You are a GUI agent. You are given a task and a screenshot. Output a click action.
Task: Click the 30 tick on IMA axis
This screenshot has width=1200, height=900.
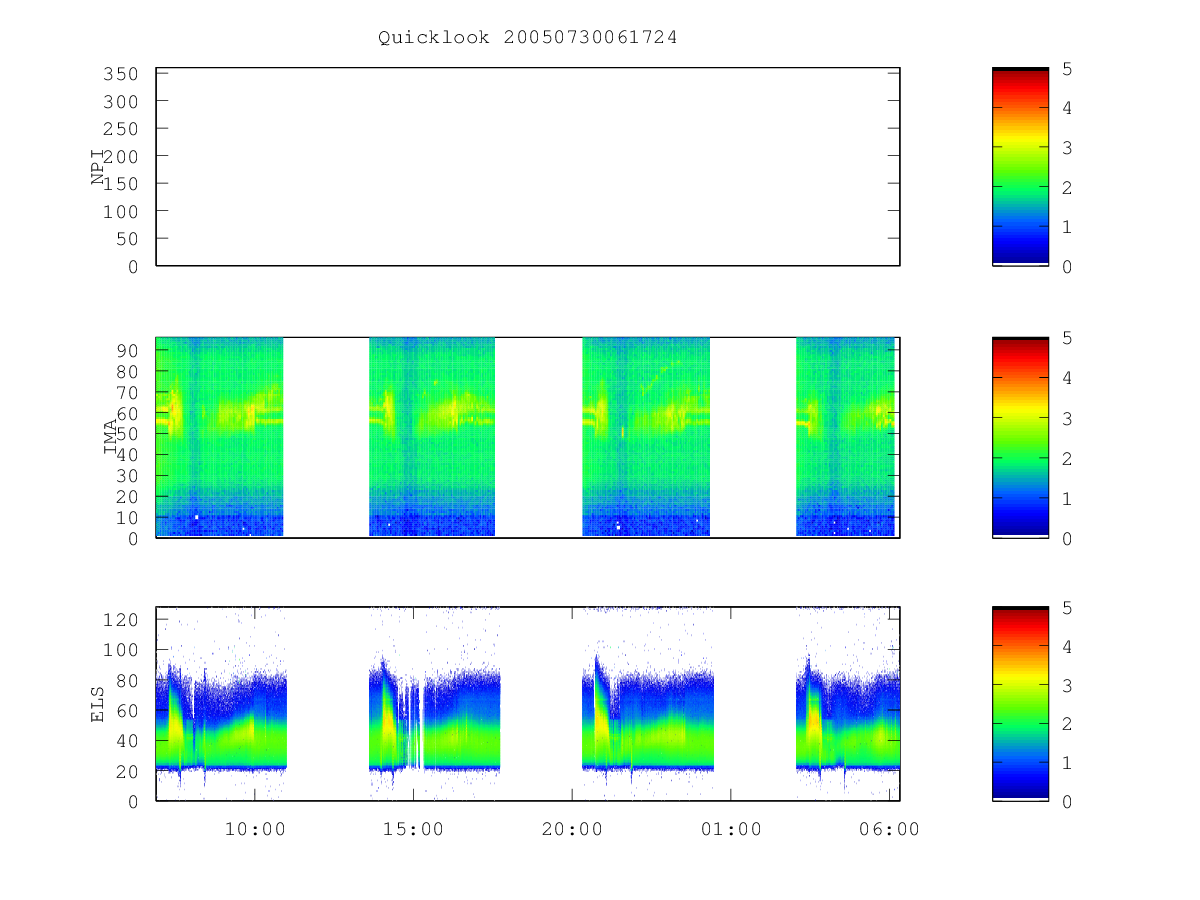(x=128, y=476)
